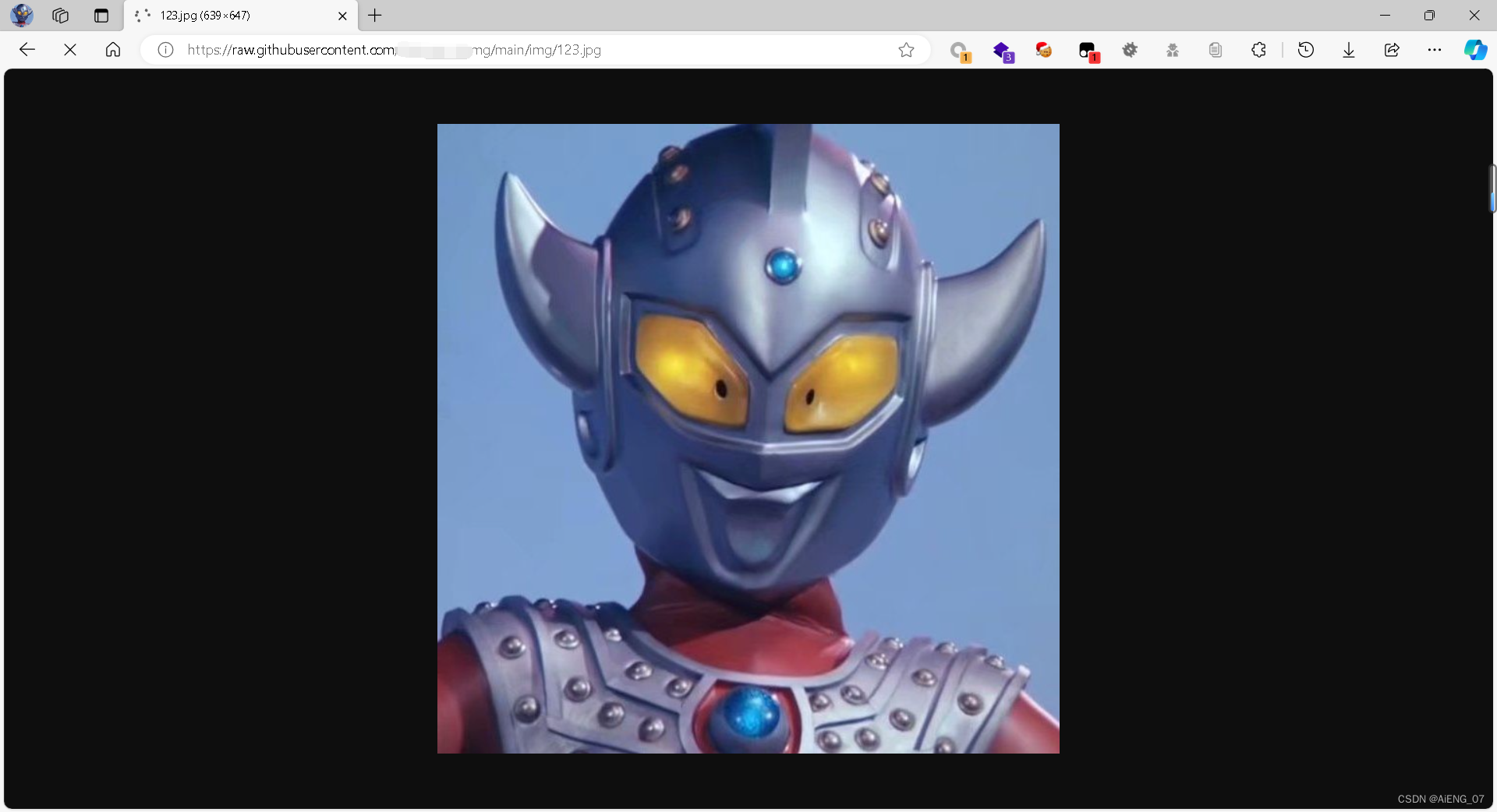Viewport: 1497px width, 812px height.
Task: Stop loading the page
Action: coord(70,50)
